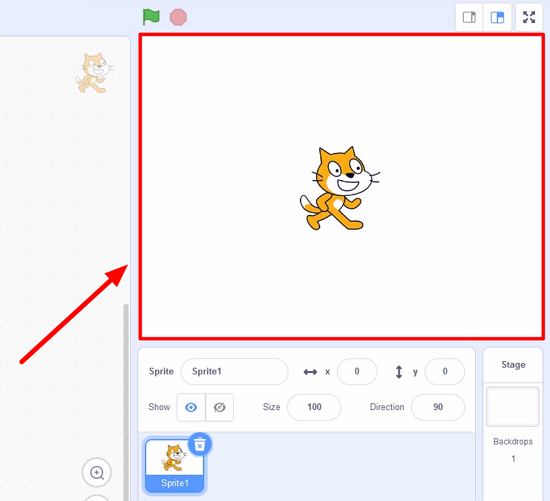Click the Stage panel header
Image resolution: width=550 pixels, height=501 pixels.
[x=513, y=365]
